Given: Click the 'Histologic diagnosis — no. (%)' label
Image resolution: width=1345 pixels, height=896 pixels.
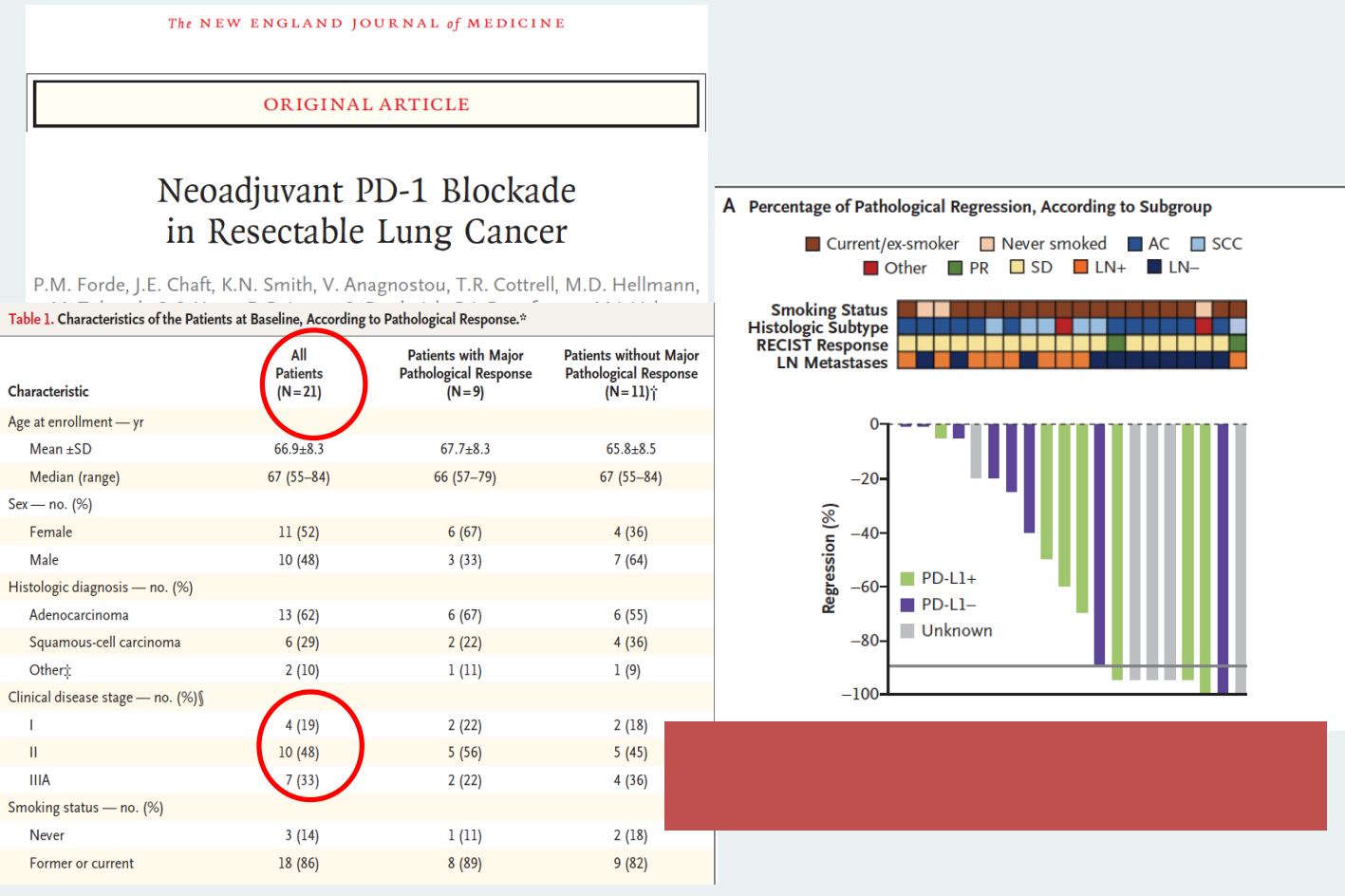Looking at the screenshot, I should pos(101,588).
